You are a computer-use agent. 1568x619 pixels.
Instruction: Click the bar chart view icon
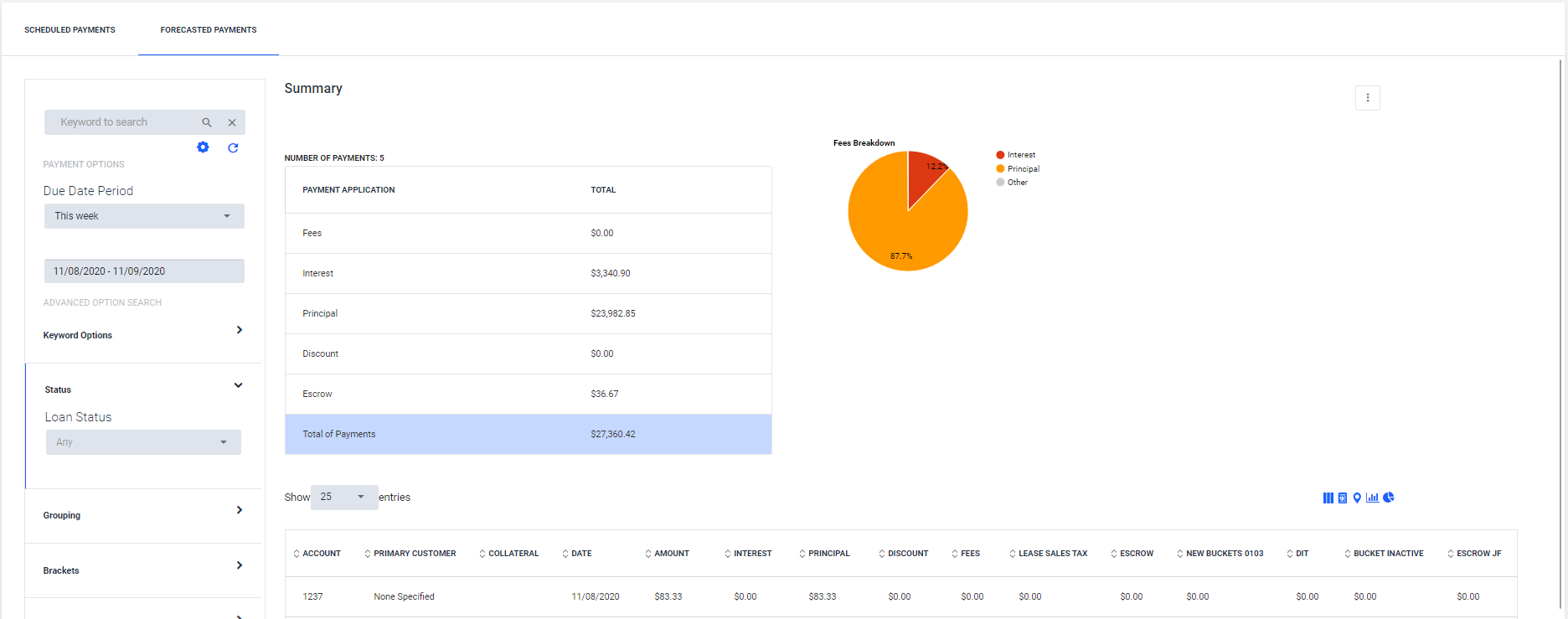(1372, 498)
